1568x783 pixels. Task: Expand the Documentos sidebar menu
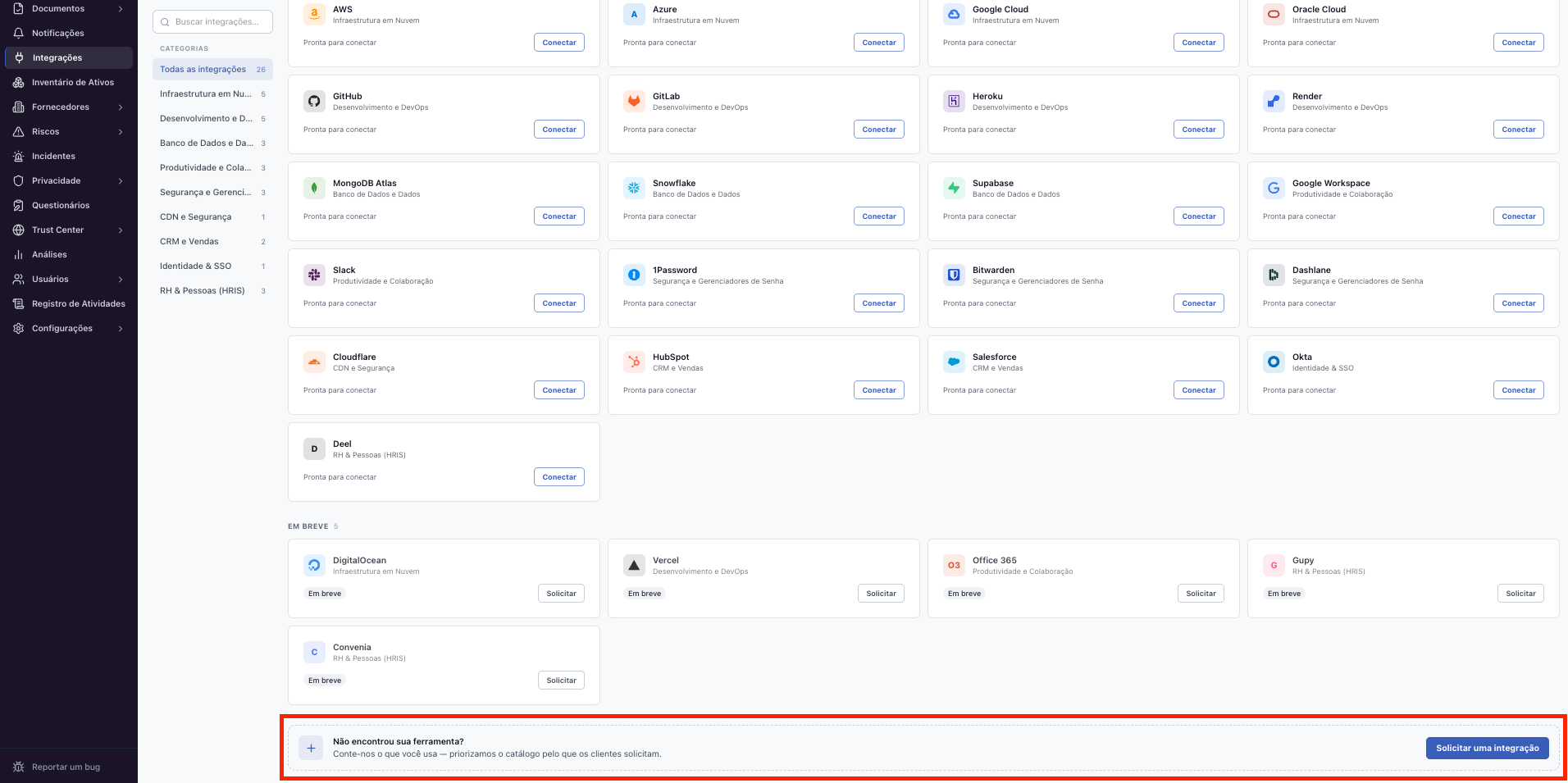pos(69,9)
